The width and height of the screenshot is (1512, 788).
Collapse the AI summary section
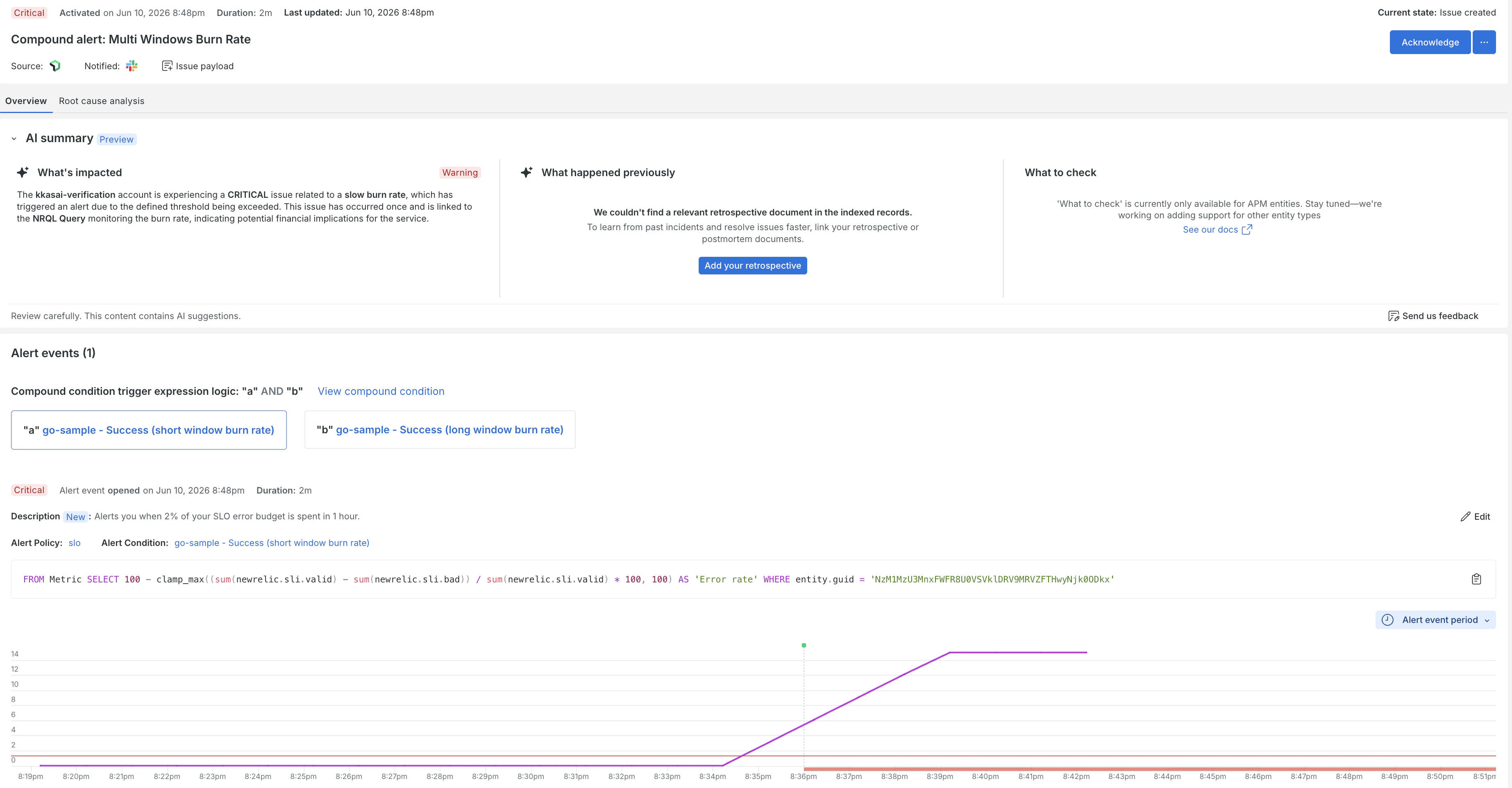tap(14, 139)
